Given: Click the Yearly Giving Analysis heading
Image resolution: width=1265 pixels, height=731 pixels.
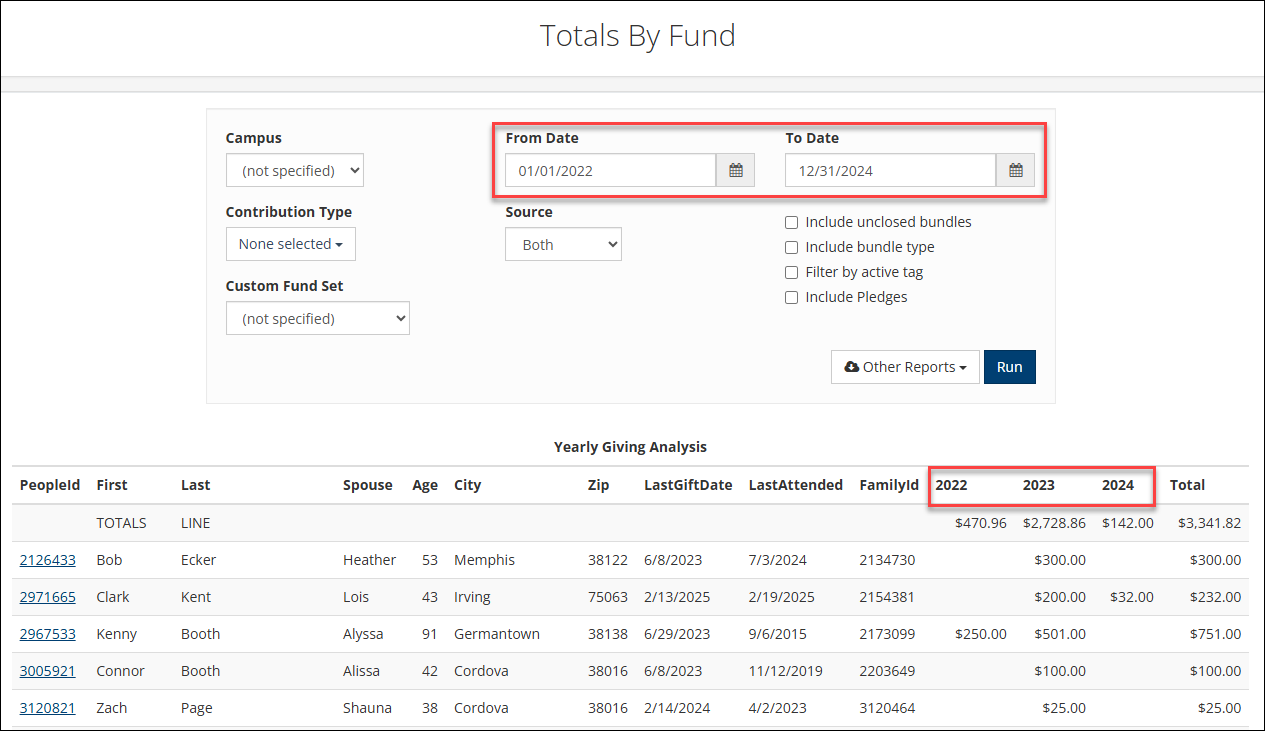Looking at the screenshot, I should pos(630,447).
